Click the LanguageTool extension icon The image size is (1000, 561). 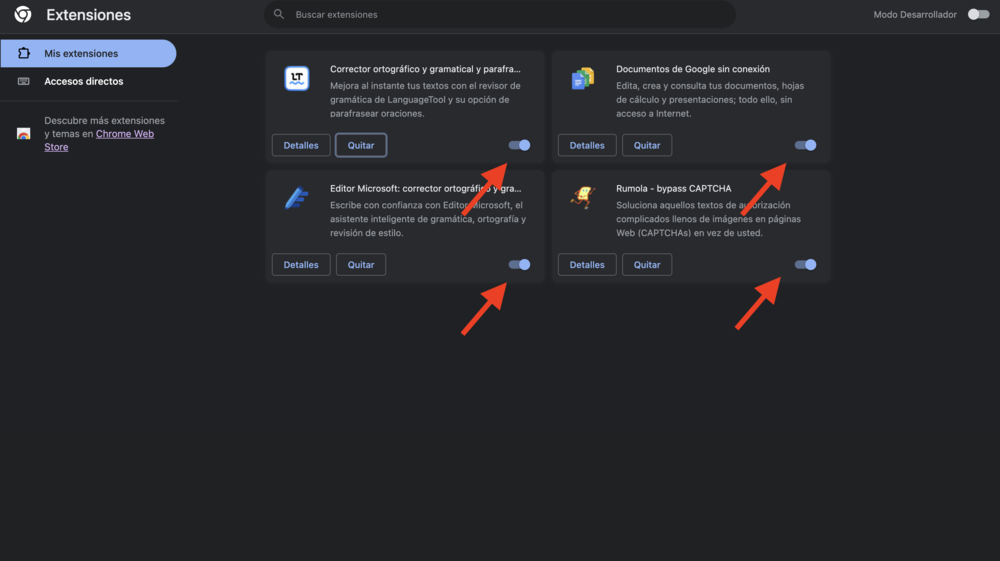coord(297,79)
